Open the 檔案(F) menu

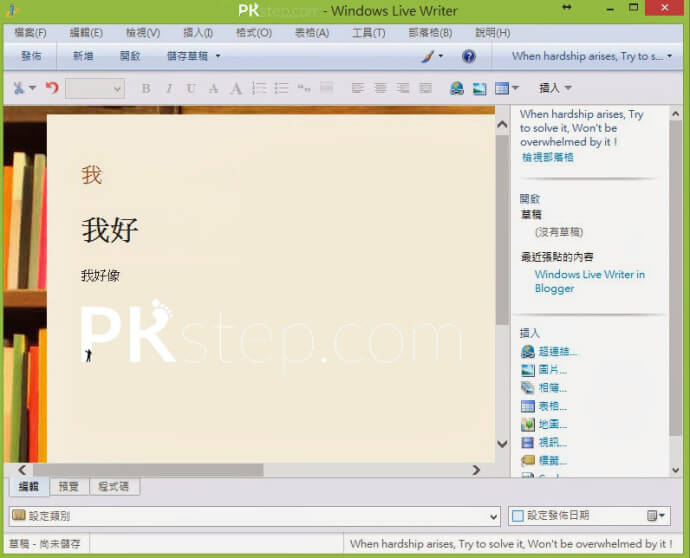pyautogui.click(x=30, y=33)
